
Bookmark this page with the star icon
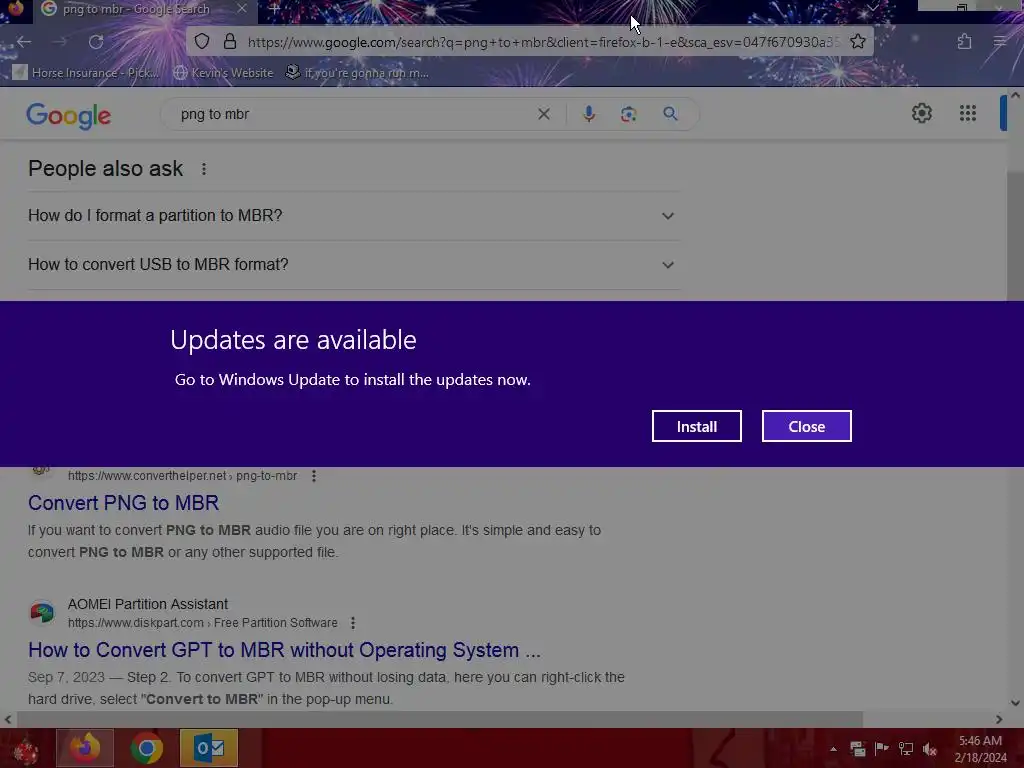[x=857, y=42]
